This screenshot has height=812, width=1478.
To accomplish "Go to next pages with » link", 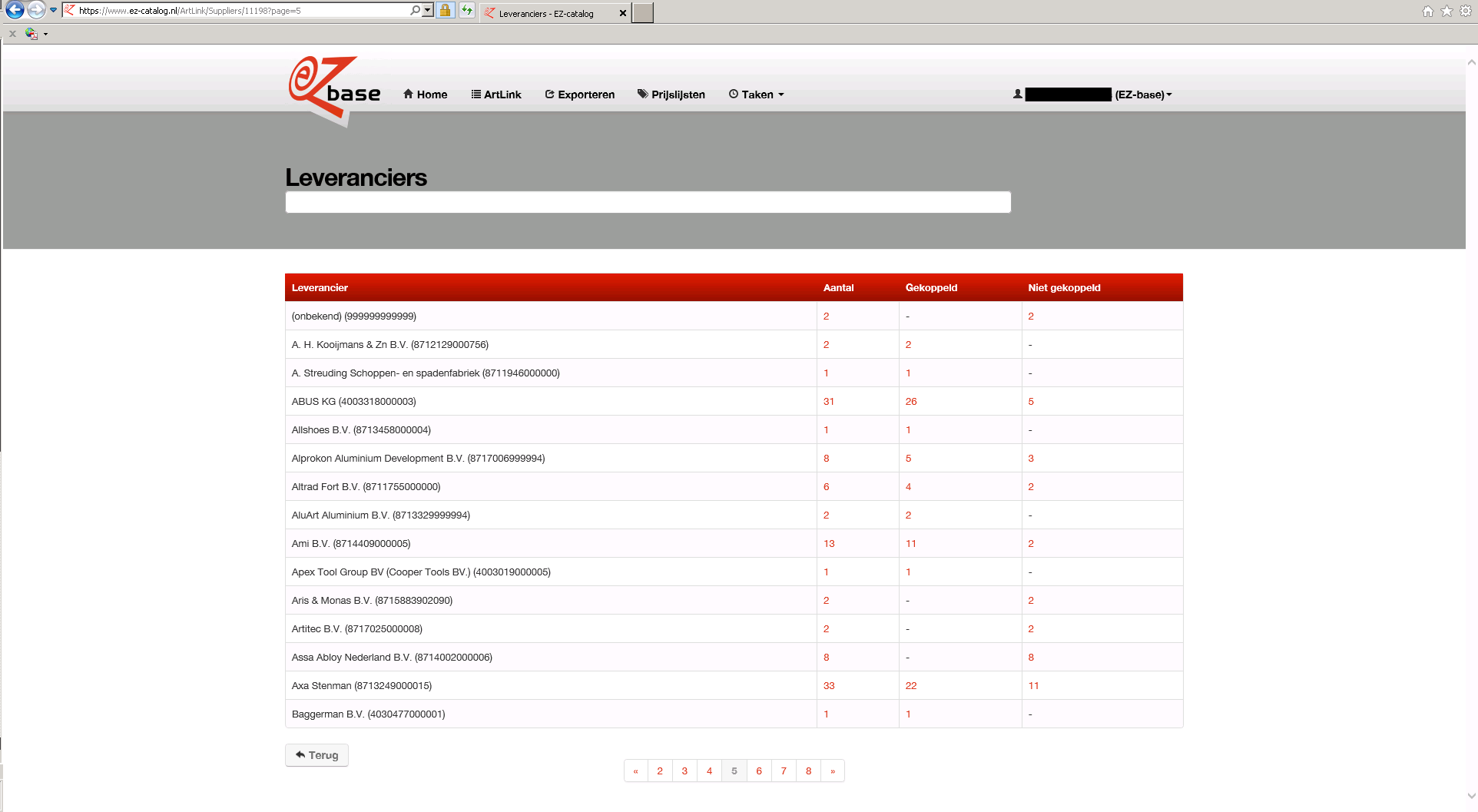I will (x=833, y=771).
